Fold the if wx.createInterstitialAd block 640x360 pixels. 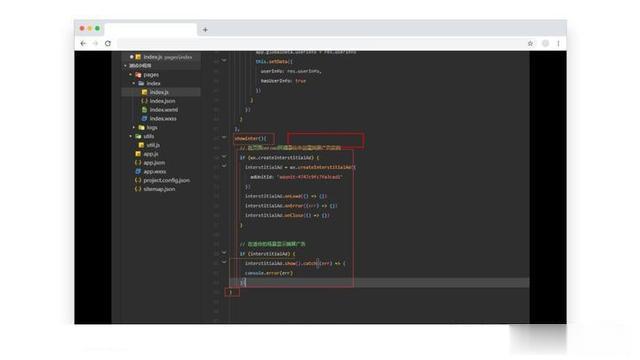[224, 156]
